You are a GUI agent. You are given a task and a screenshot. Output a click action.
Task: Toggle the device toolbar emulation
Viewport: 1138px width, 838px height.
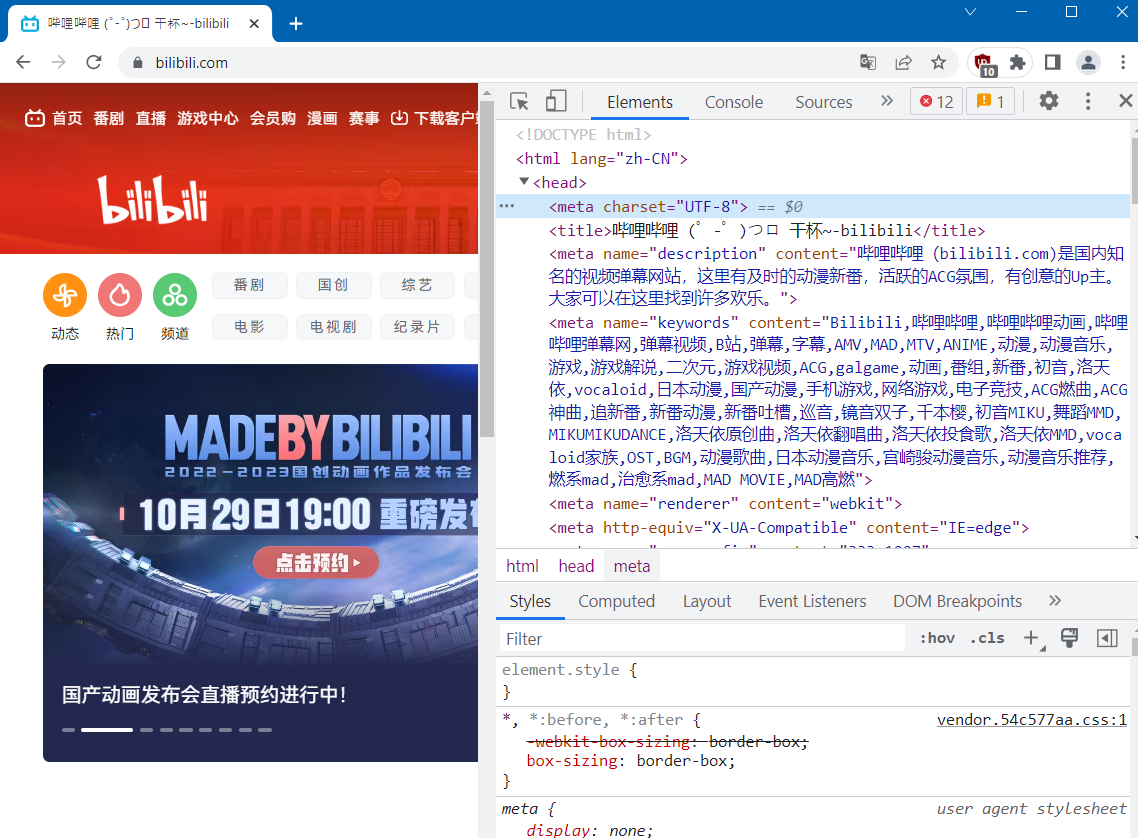[556, 102]
